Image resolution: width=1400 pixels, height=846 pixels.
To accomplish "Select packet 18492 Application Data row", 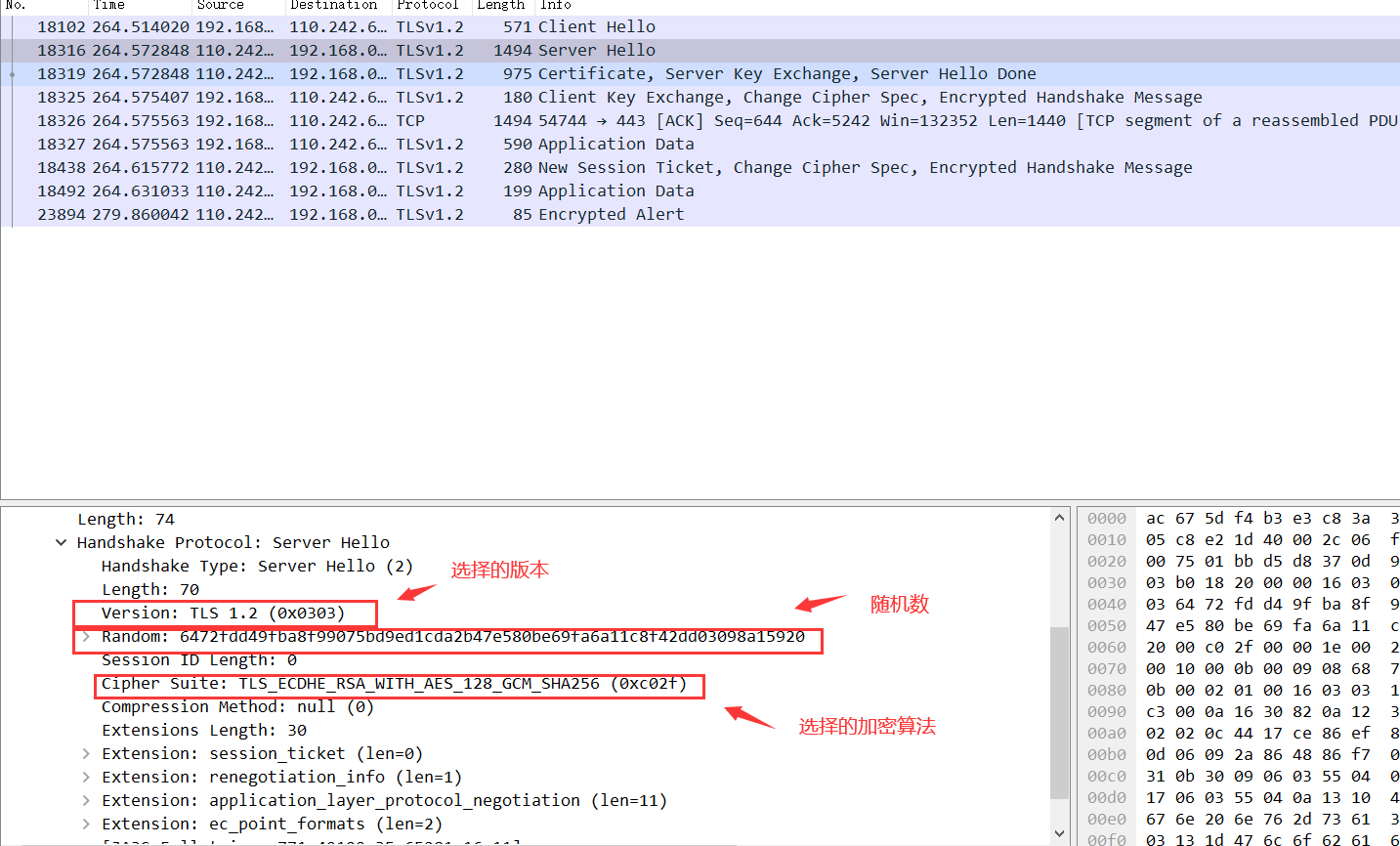I will point(700,191).
